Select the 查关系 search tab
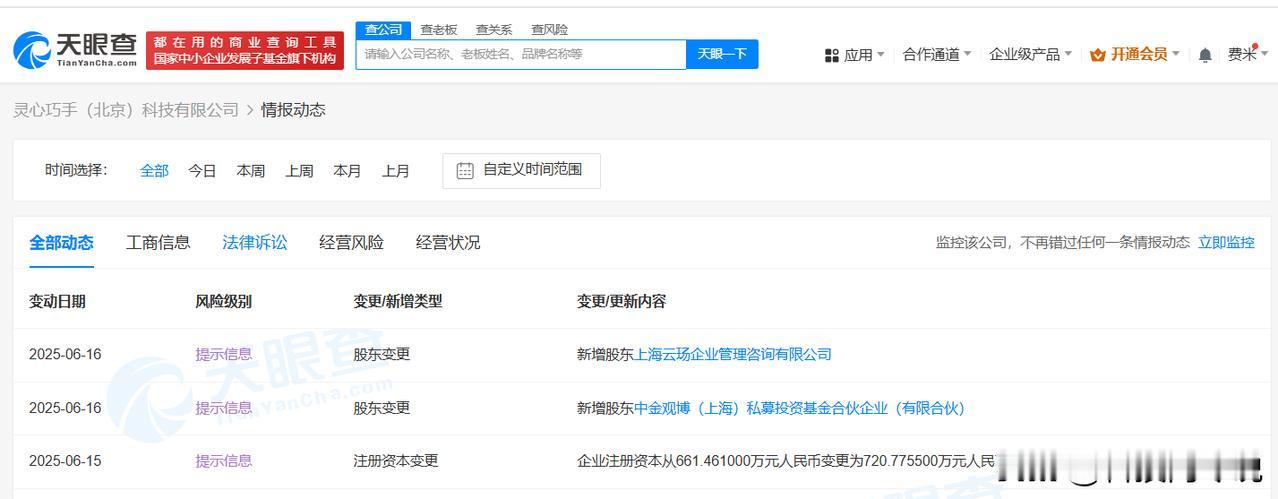The height and width of the screenshot is (499, 1278). [x=494, y=29]
